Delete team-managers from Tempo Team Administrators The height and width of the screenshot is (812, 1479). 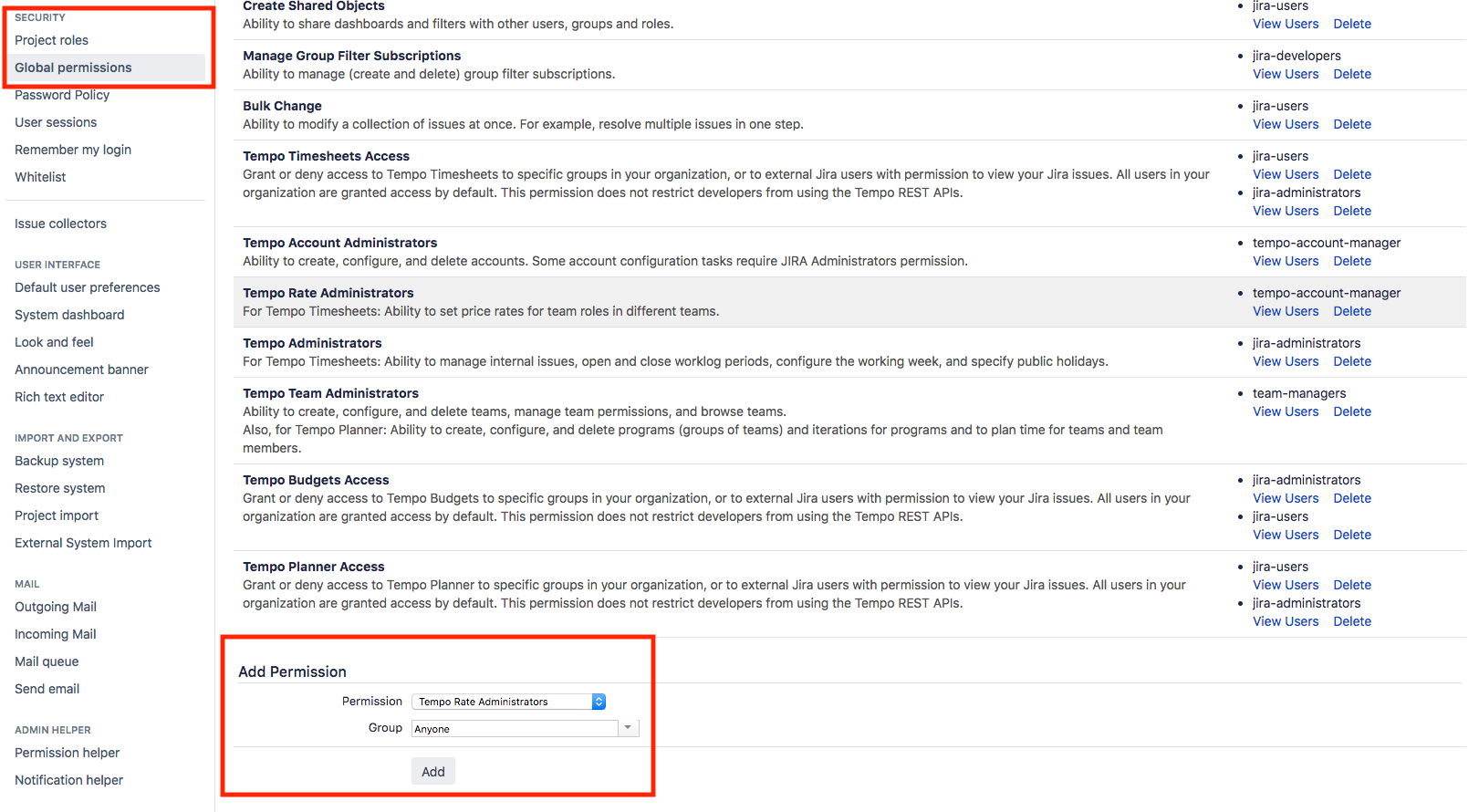pos(1352,411)
